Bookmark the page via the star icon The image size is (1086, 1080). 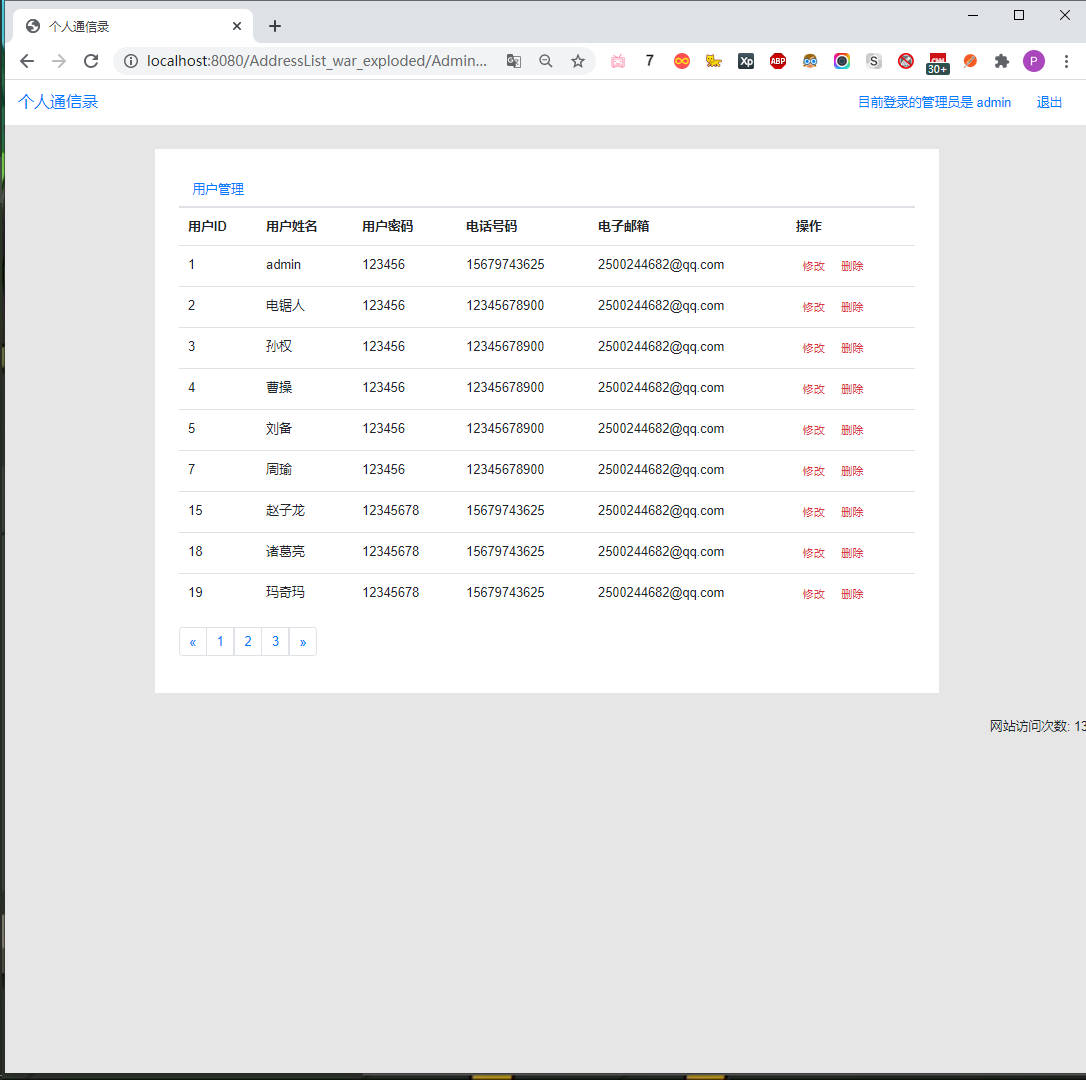578,61
